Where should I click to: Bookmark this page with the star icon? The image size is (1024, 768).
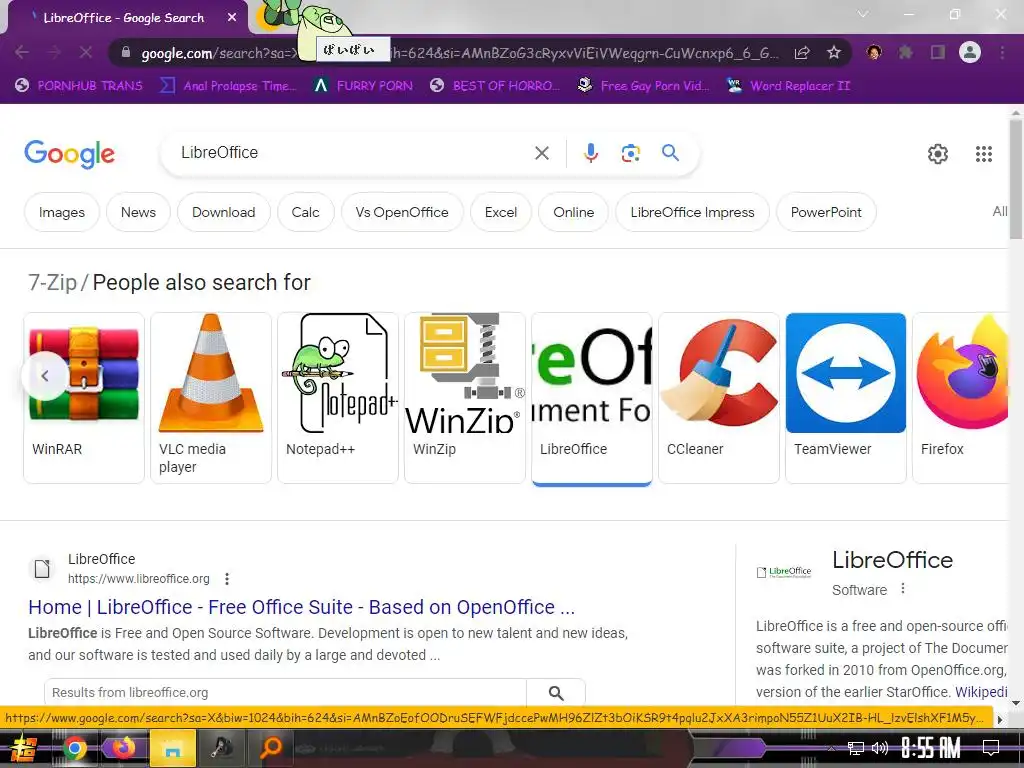(833, 52)
